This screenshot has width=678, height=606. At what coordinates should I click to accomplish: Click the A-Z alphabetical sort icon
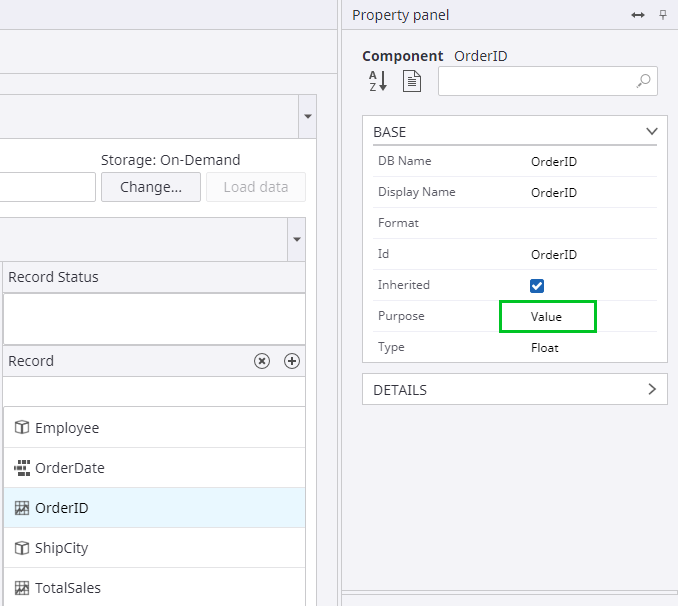point(377,82)
